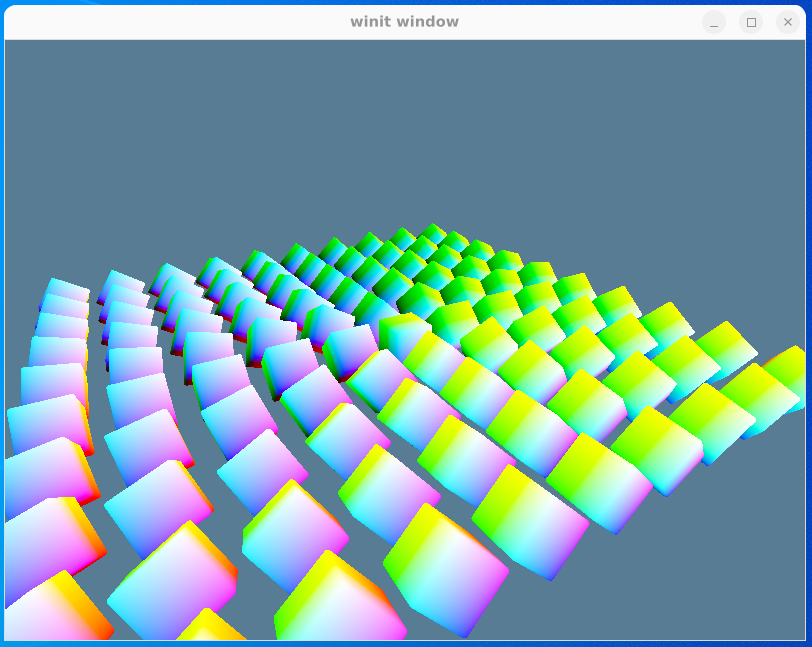Close the winit window
The height and width of the screenshot is (647, 812).
tap(788, 22)
